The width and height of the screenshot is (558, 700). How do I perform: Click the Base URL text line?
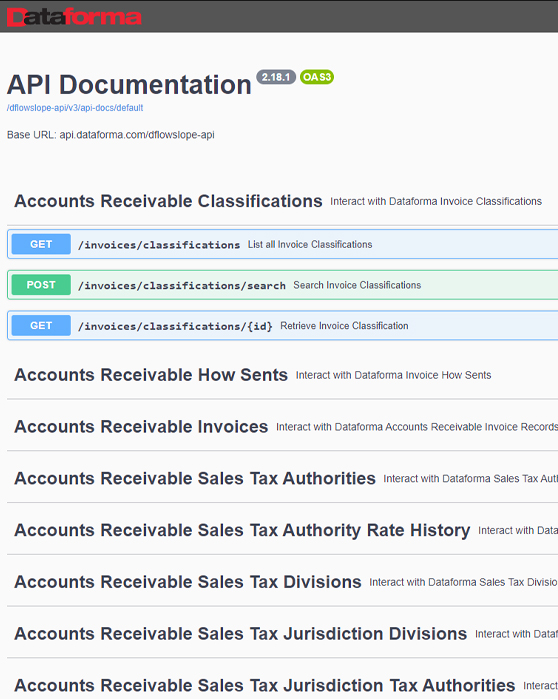coord(111,134)
